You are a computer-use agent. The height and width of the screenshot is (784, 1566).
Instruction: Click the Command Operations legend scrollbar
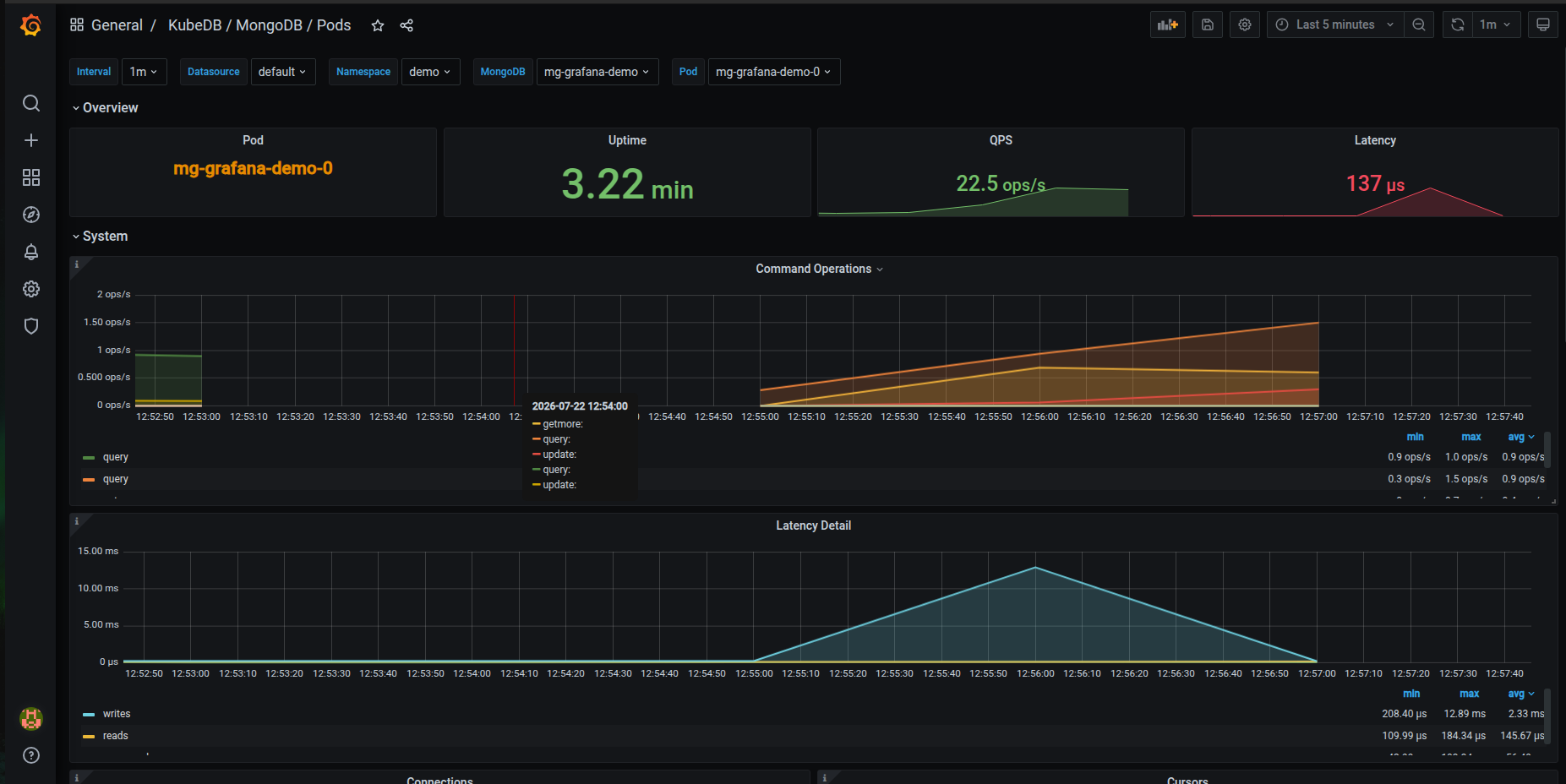pyautogui.click(x=1547, y=449)
